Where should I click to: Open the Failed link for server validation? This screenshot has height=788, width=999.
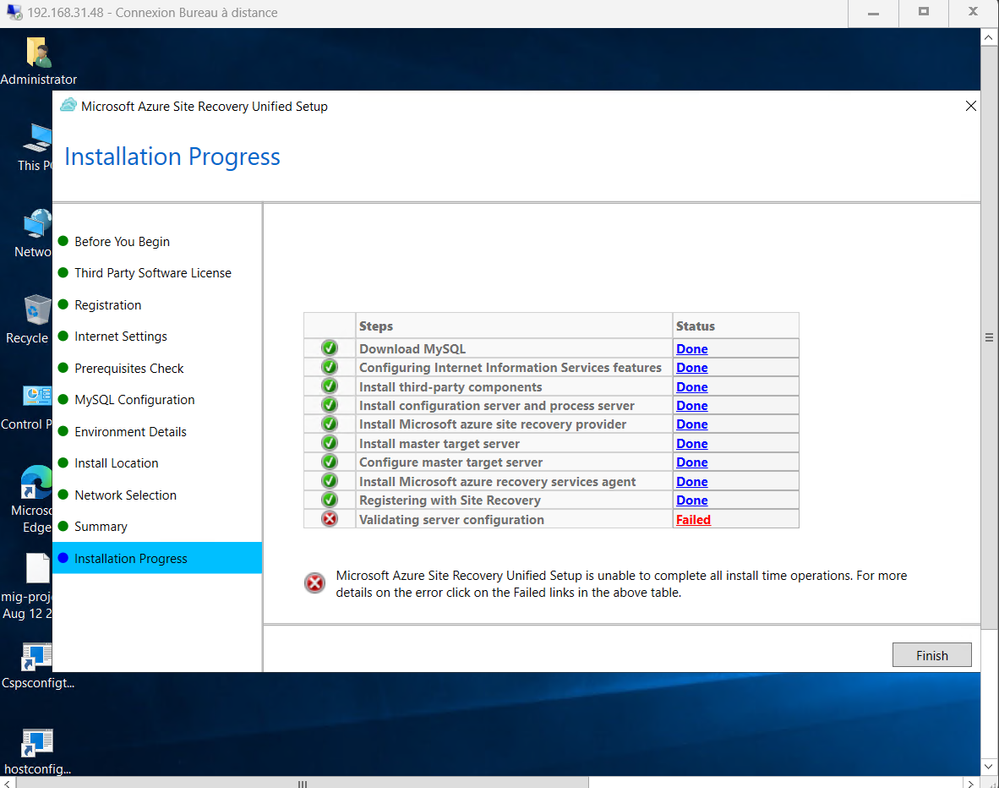(693, 520)
